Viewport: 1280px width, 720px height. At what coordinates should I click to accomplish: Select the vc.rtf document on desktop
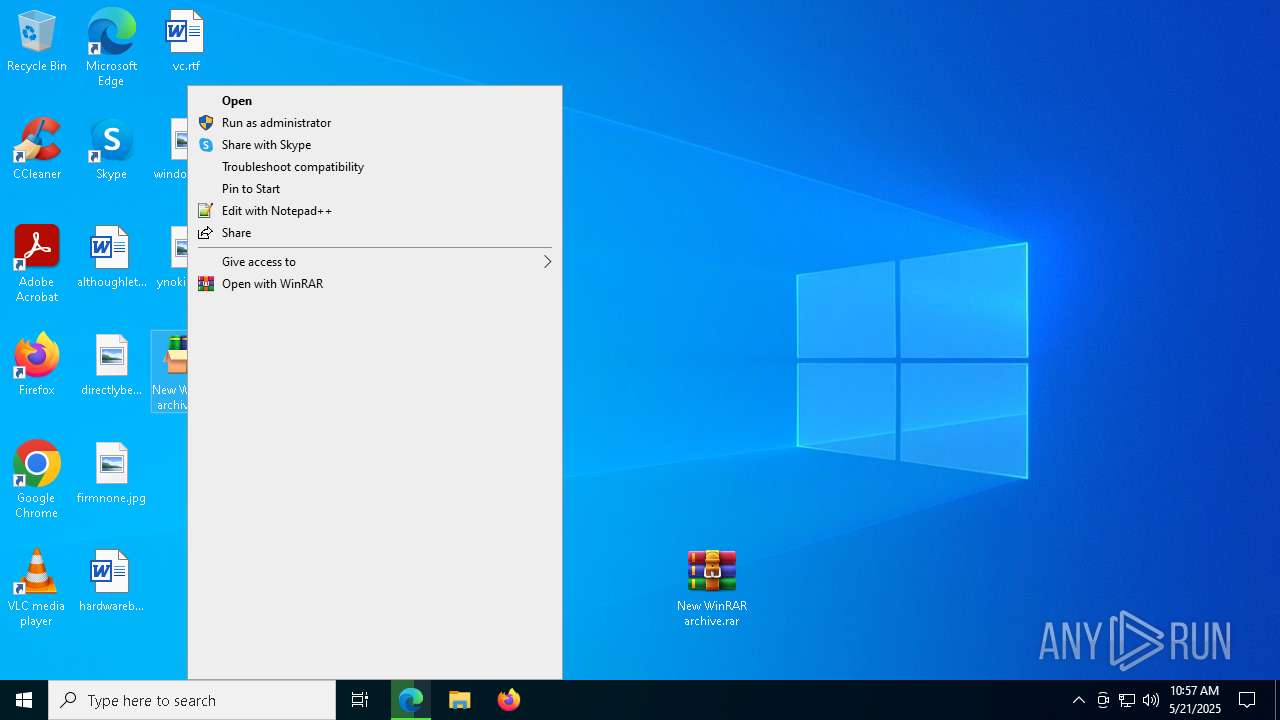coord(185,42)
